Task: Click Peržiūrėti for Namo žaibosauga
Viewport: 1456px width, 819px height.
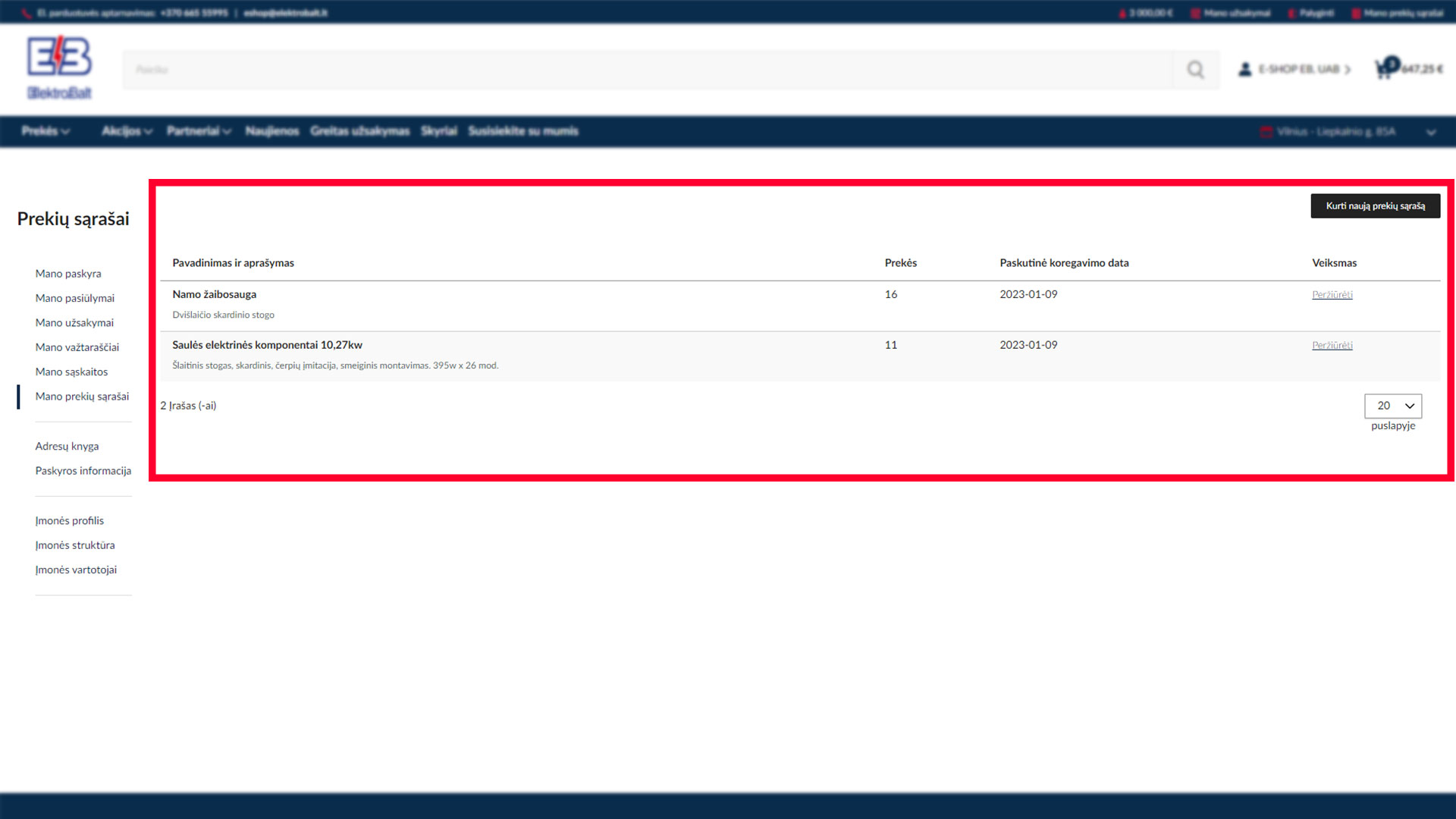Action: 1332,295
